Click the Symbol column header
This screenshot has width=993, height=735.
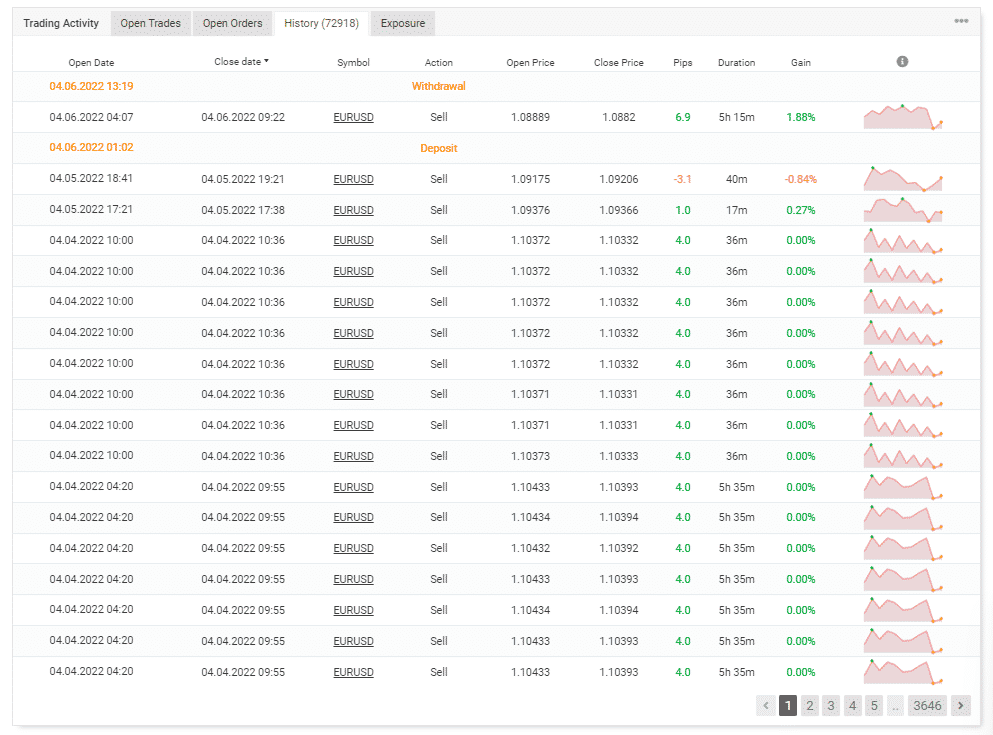click(353, 63)
